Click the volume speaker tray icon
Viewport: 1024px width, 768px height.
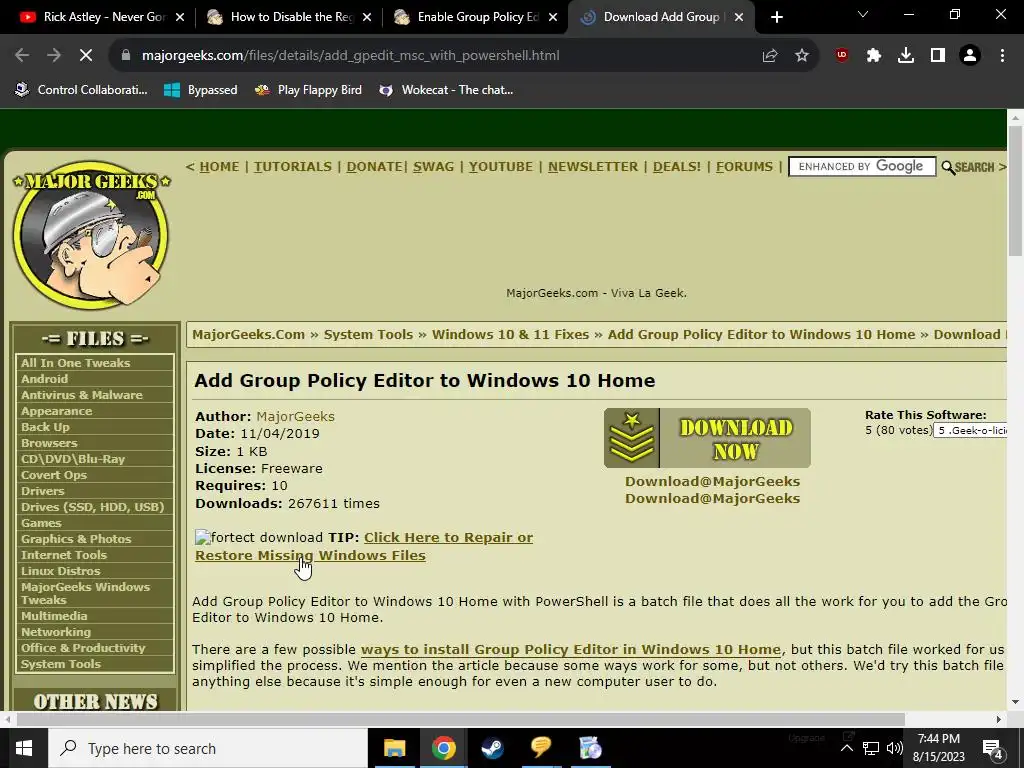tap(895, 748)
